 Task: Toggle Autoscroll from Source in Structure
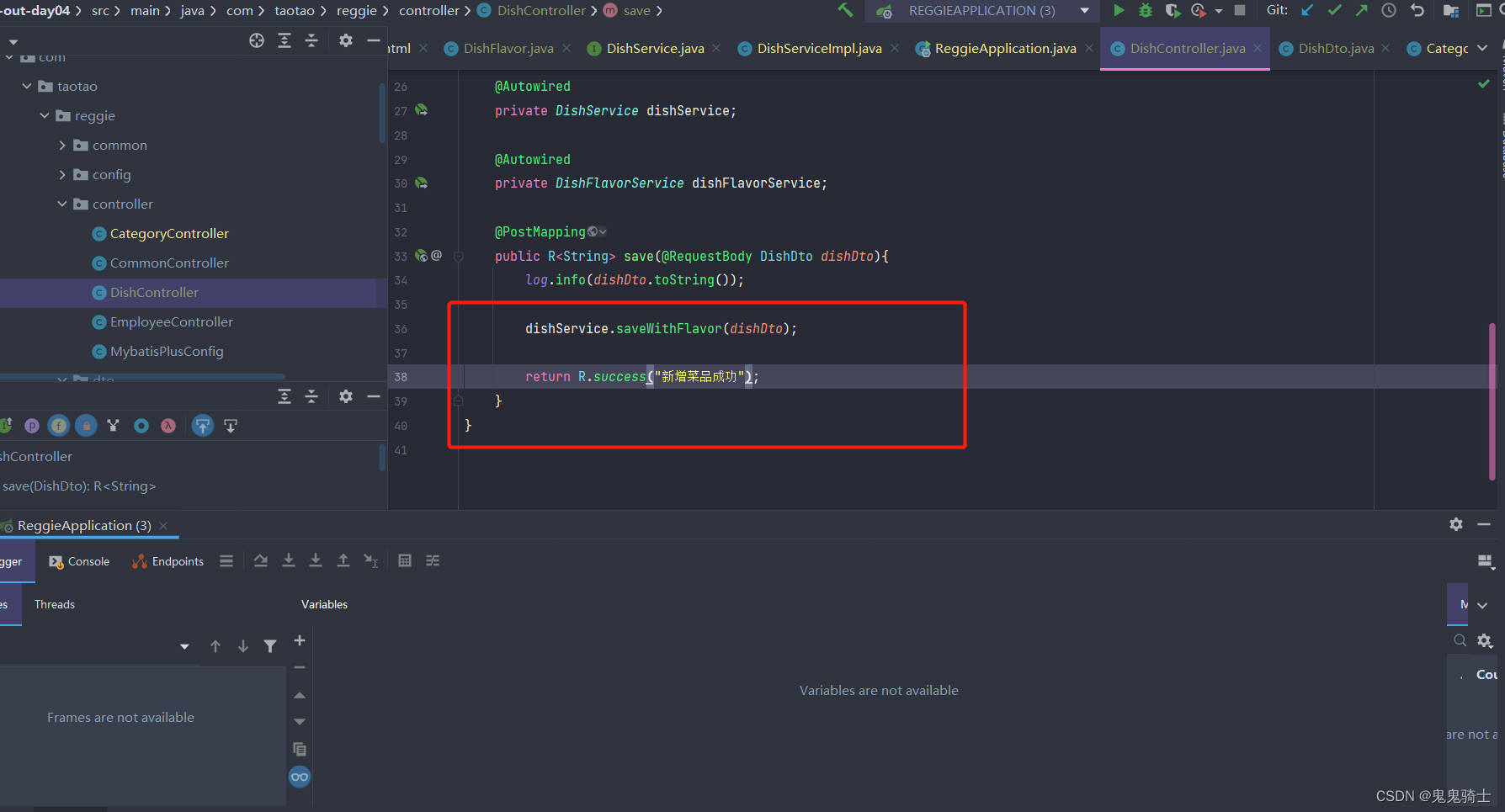[x=231, y=426]
